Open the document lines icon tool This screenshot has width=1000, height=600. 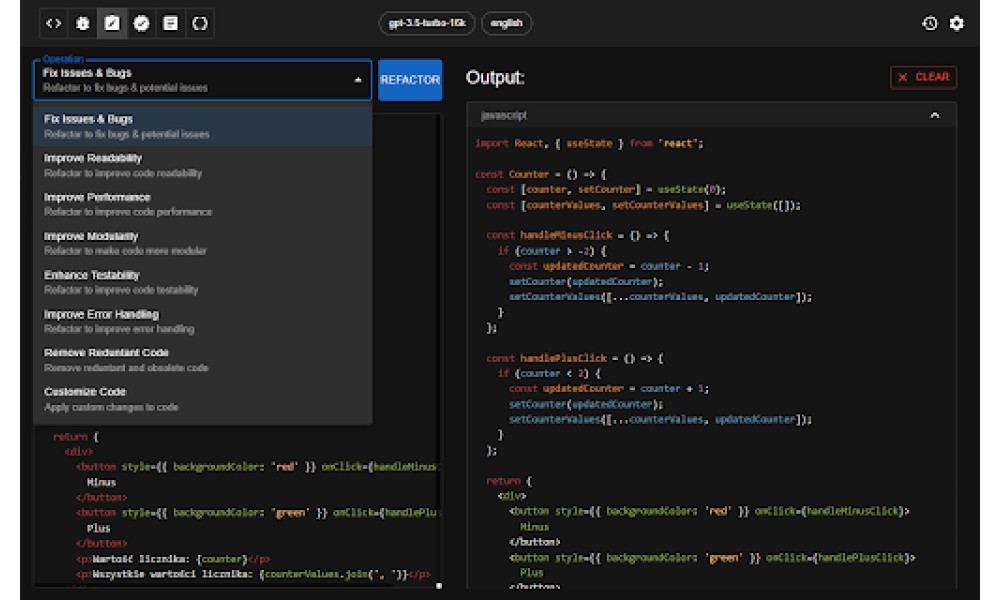click(x=170, y=24)
